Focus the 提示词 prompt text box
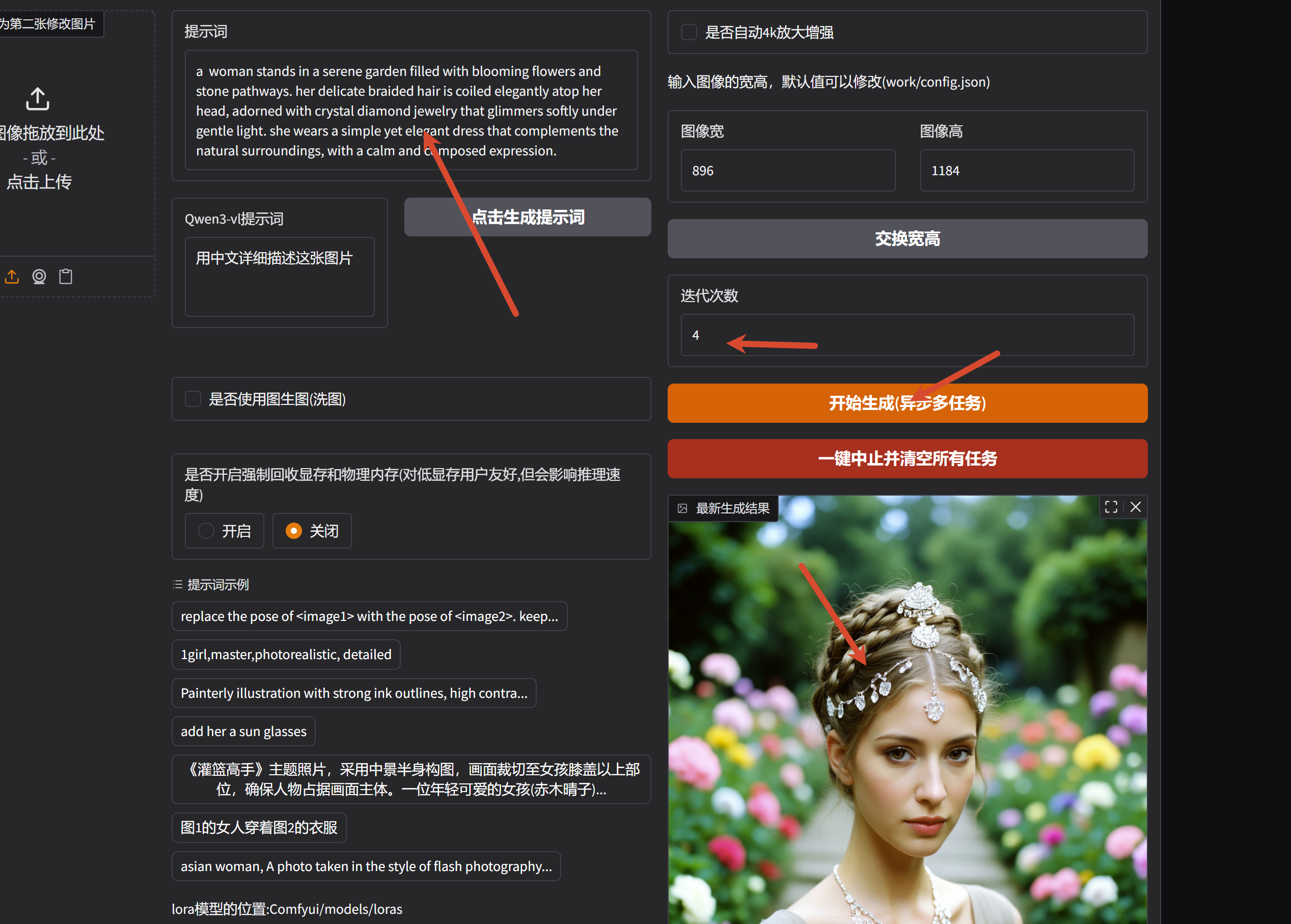The height and width of the screenshot is (924, 1291). 410,111
